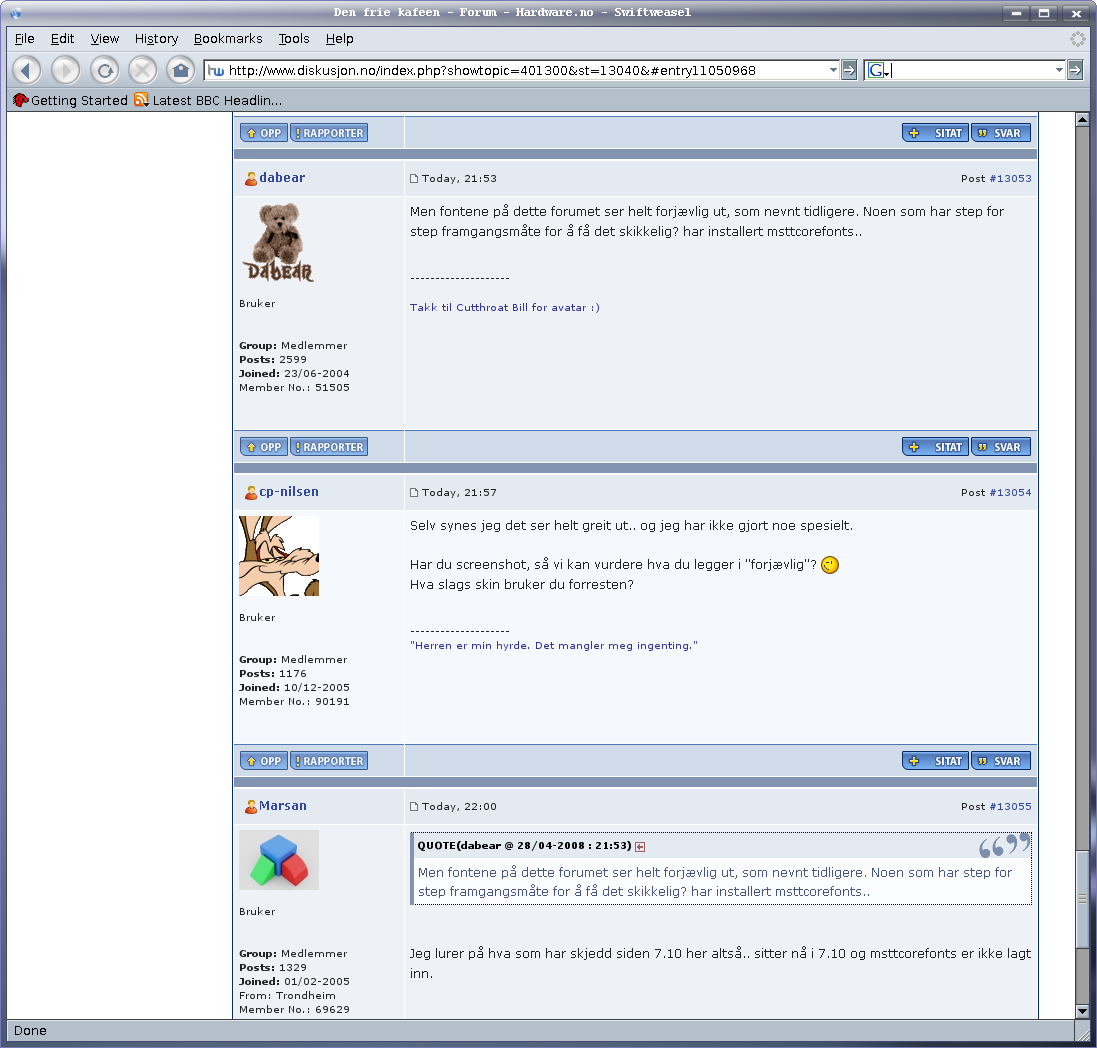Open dabear's user profile link
Image resolution: width=1097 pixels, height=1048 pixels.
click(282, 178)
